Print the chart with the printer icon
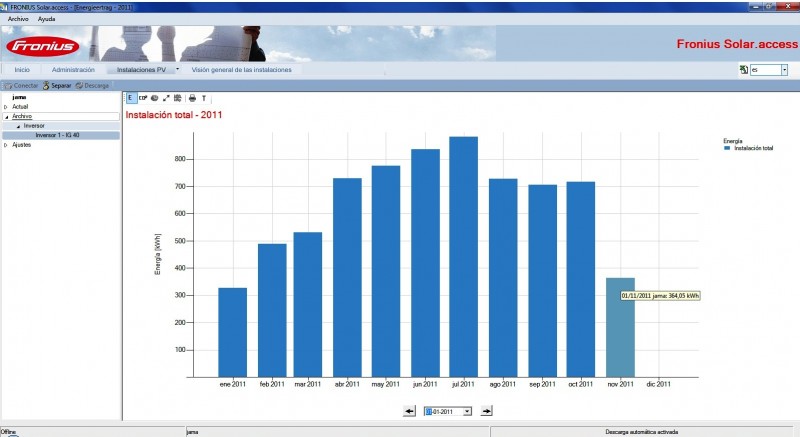Image resolution: width=800 pixels, height=437 pixels. pyautogui.click(x=192, y=98)
